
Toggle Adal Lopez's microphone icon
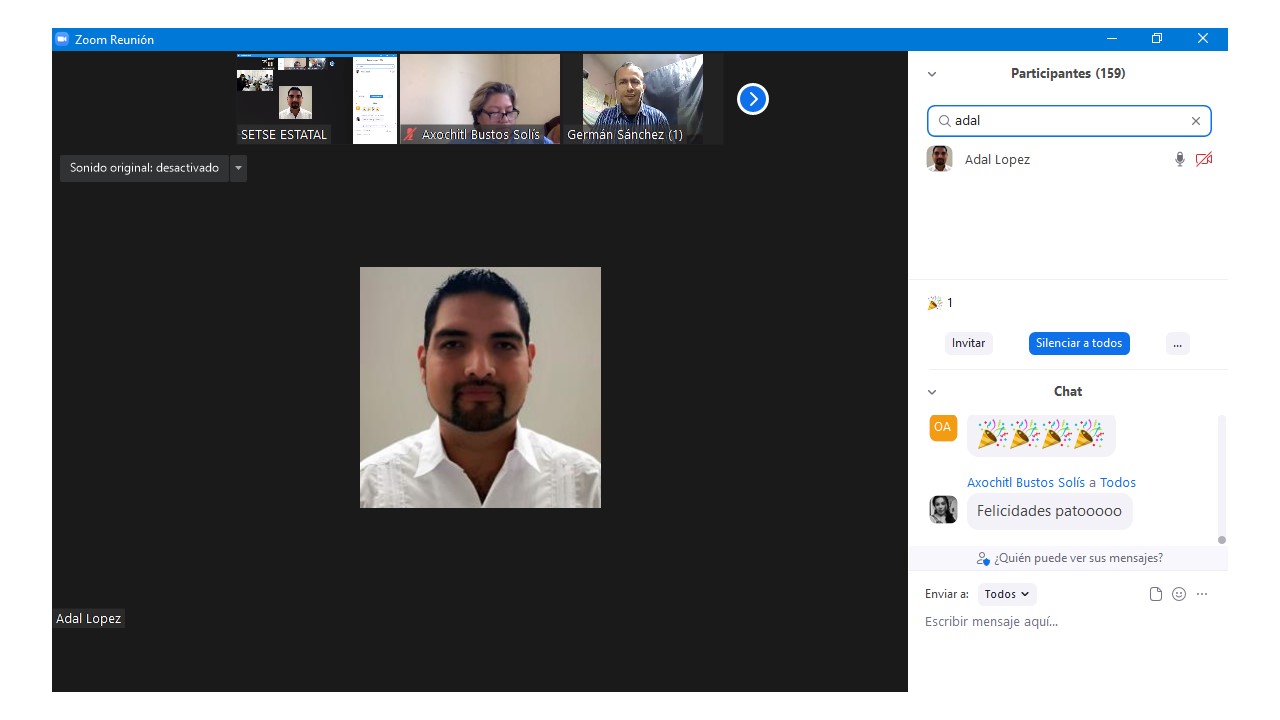pos(1179,159)
